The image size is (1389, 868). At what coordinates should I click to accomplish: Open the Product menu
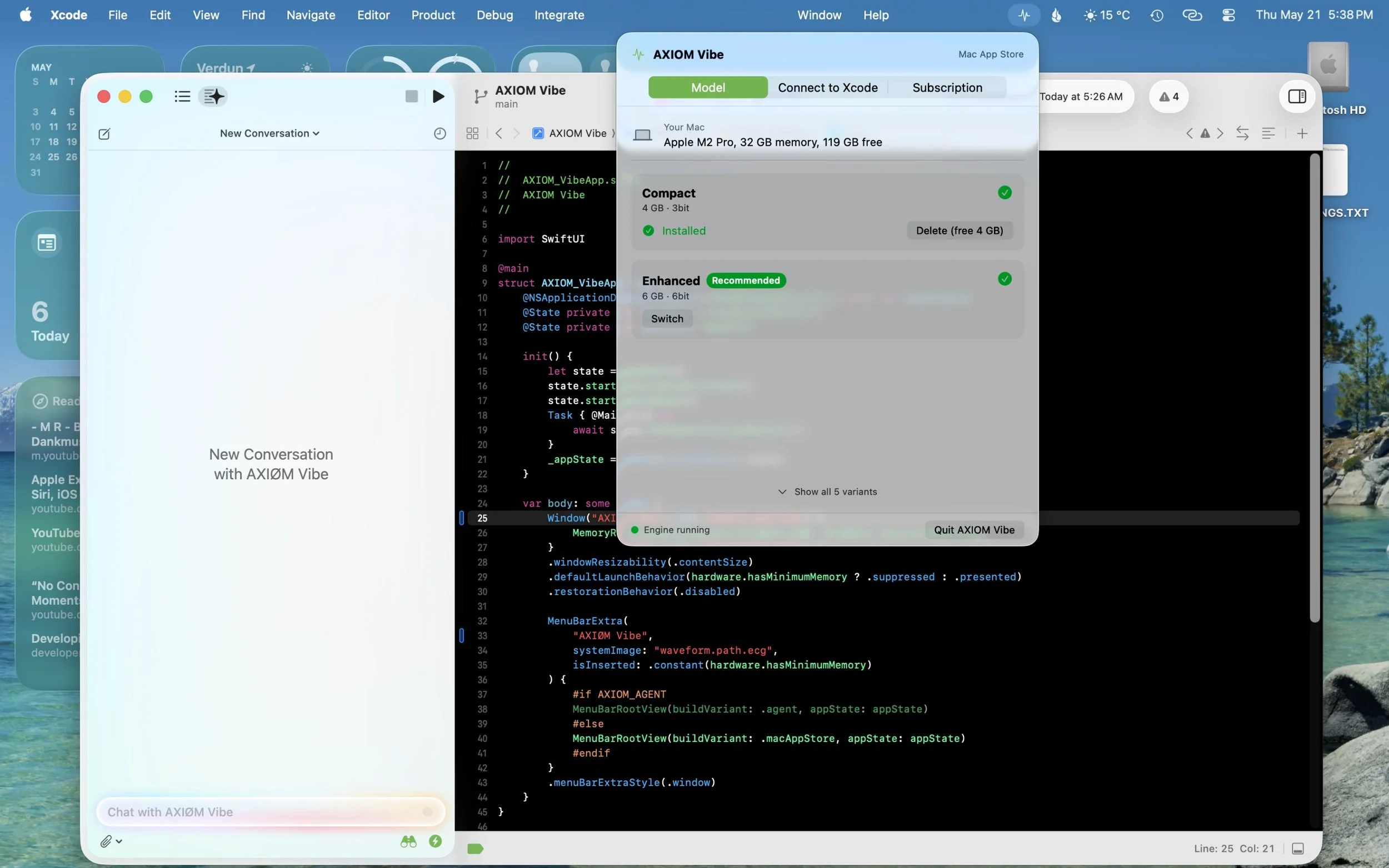coord(433,15)
